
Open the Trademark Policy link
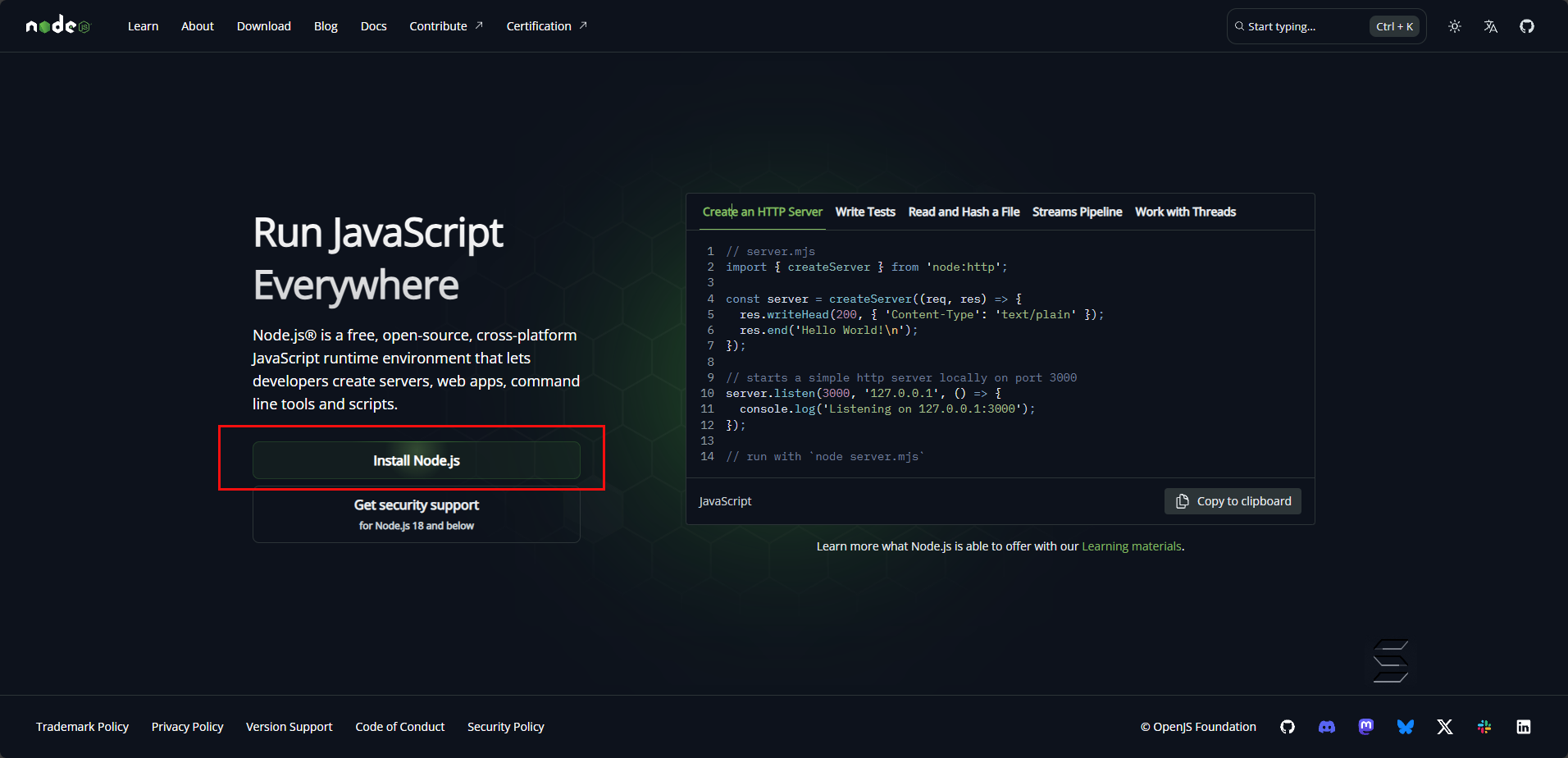tap(82, 727)
